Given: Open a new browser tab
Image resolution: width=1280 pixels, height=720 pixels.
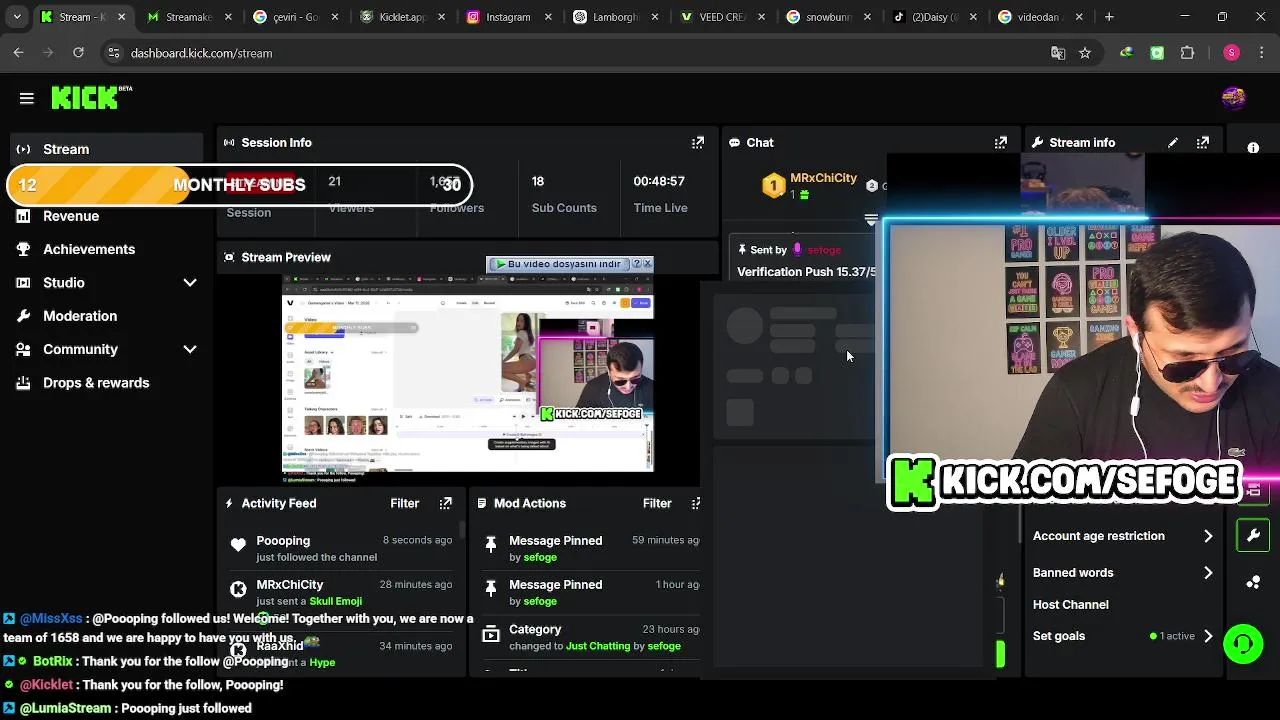Looking at the screenshot, I should 1109,17.
